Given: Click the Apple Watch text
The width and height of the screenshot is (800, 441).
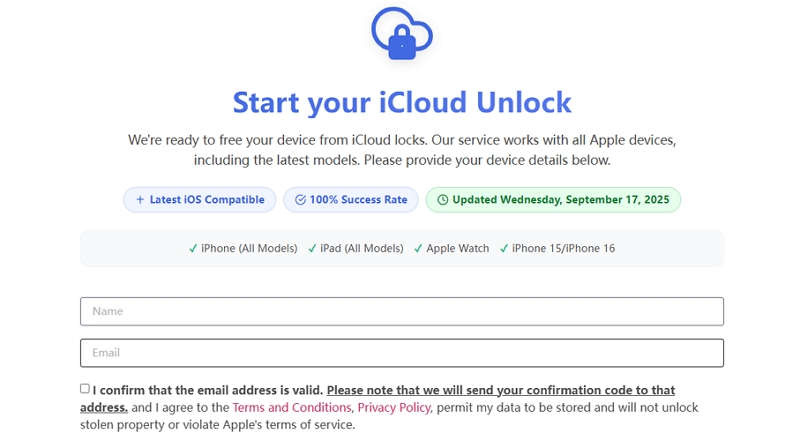Looking at the screenshot, I should (458, 249).
